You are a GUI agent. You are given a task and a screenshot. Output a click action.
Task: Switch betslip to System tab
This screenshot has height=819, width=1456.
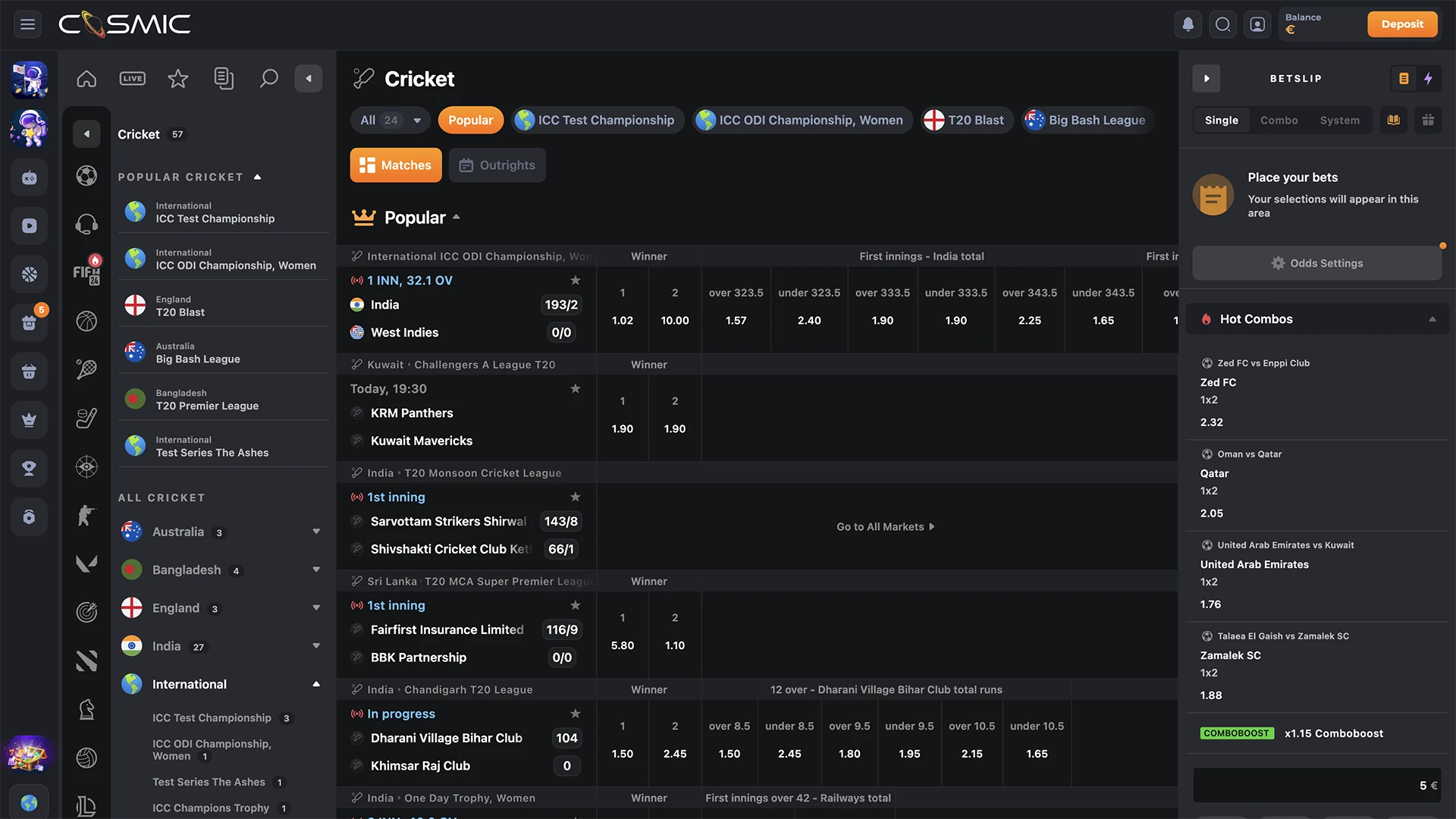(1339, 120)
